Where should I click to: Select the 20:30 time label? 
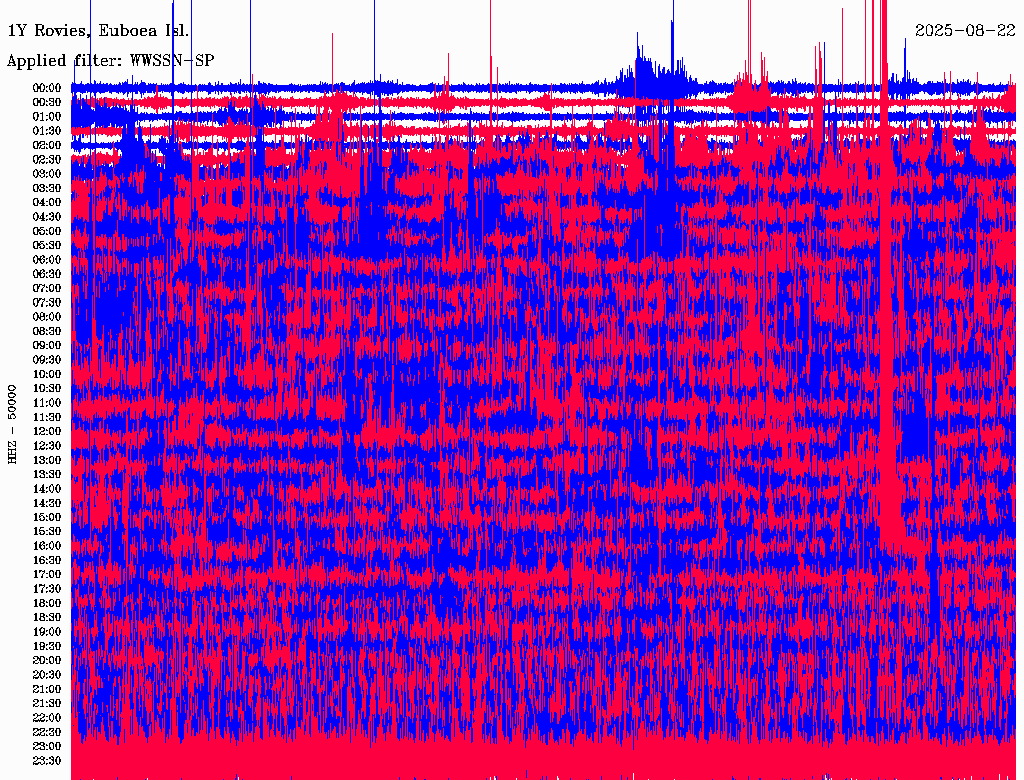(x=47, y=674)
